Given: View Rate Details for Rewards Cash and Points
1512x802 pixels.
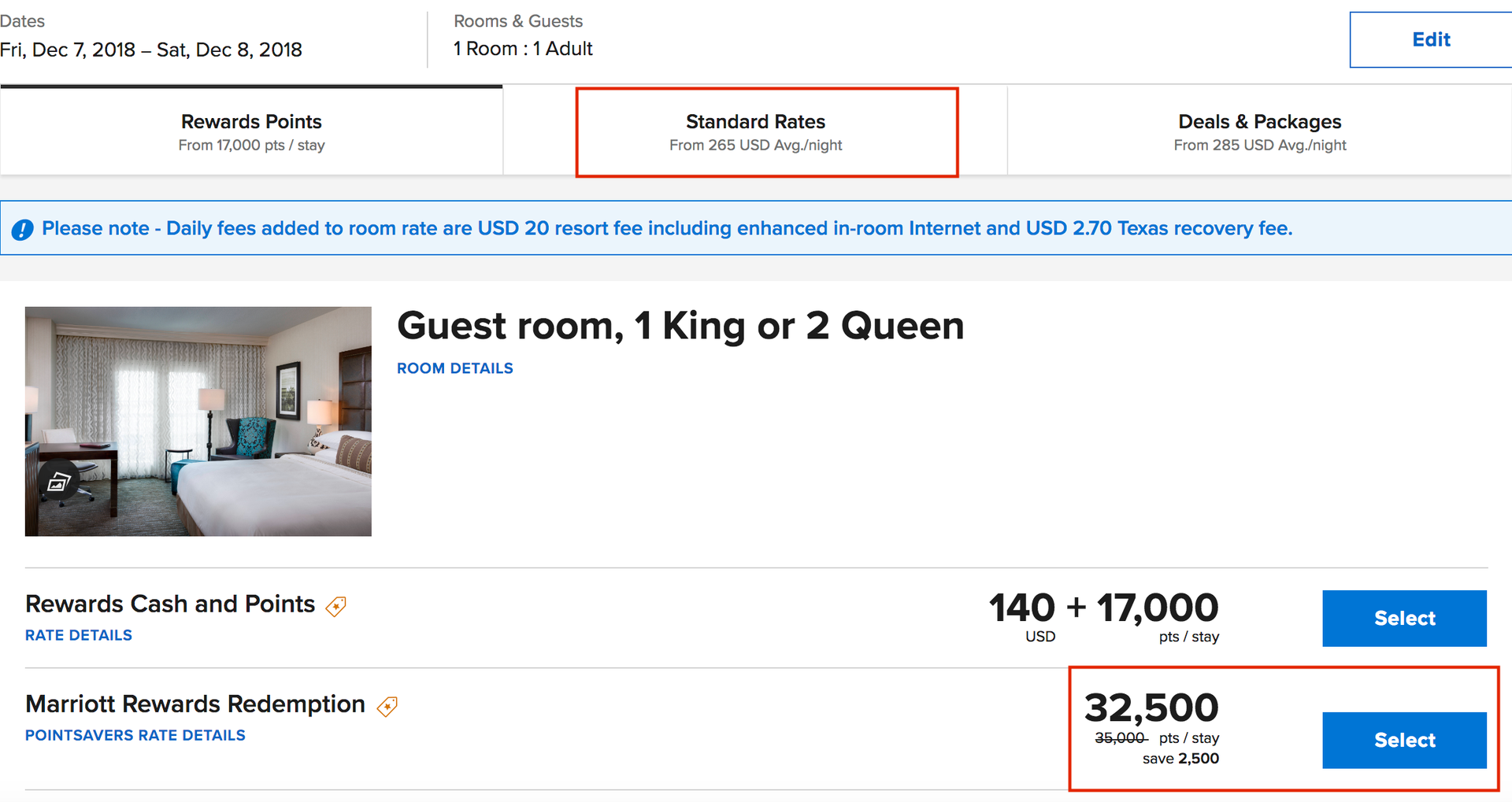Looking at the screenshot, I should coord(78,635).
